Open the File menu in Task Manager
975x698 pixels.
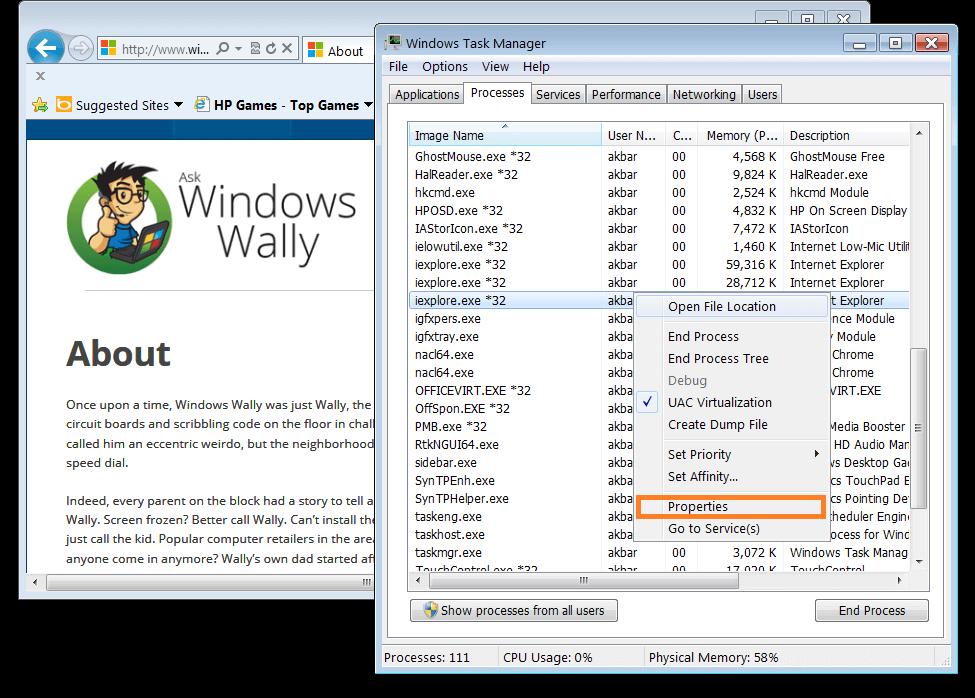click(398, 67)
